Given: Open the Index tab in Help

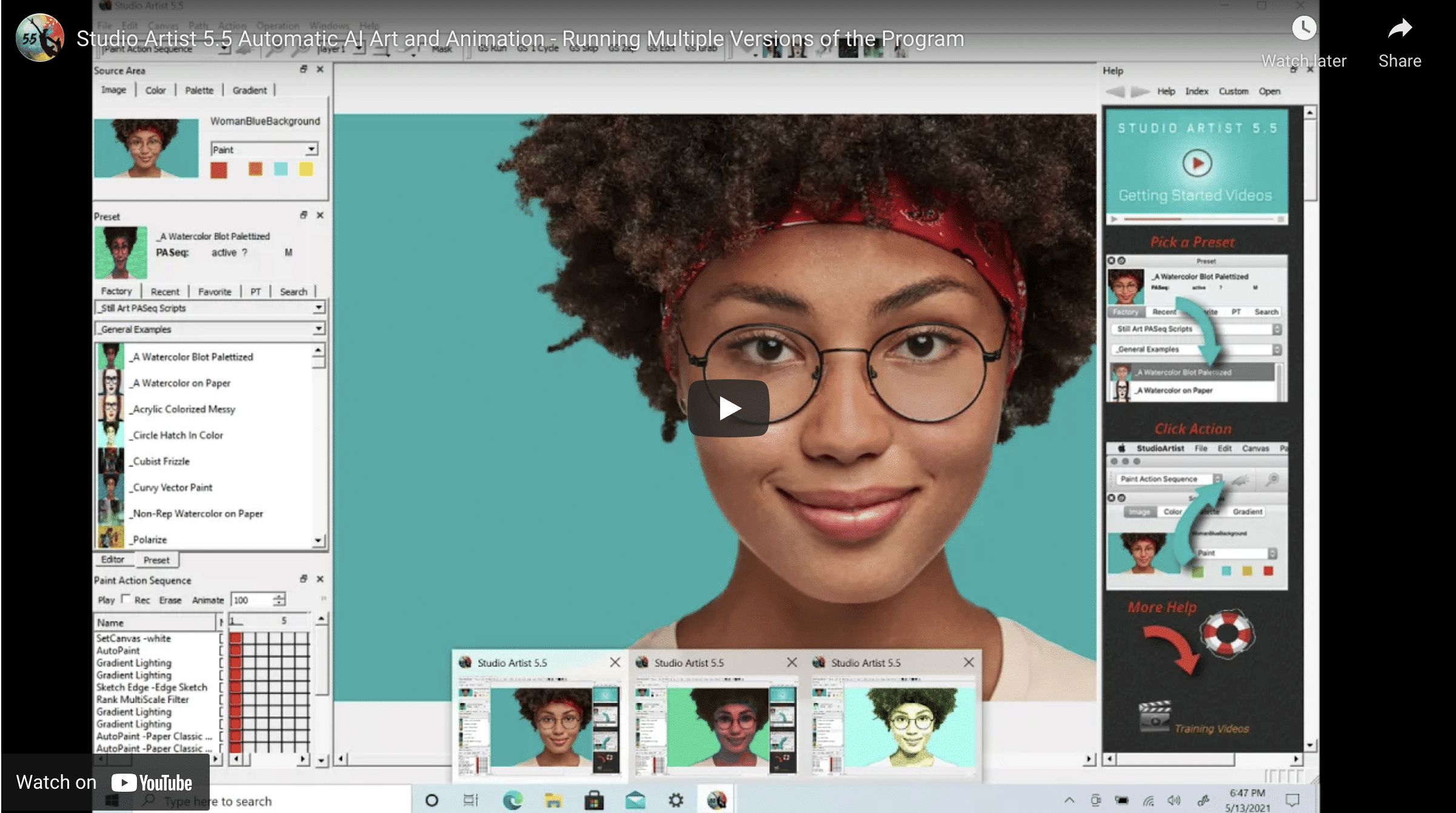Looking at the screenshot, I should (1197, 91).
